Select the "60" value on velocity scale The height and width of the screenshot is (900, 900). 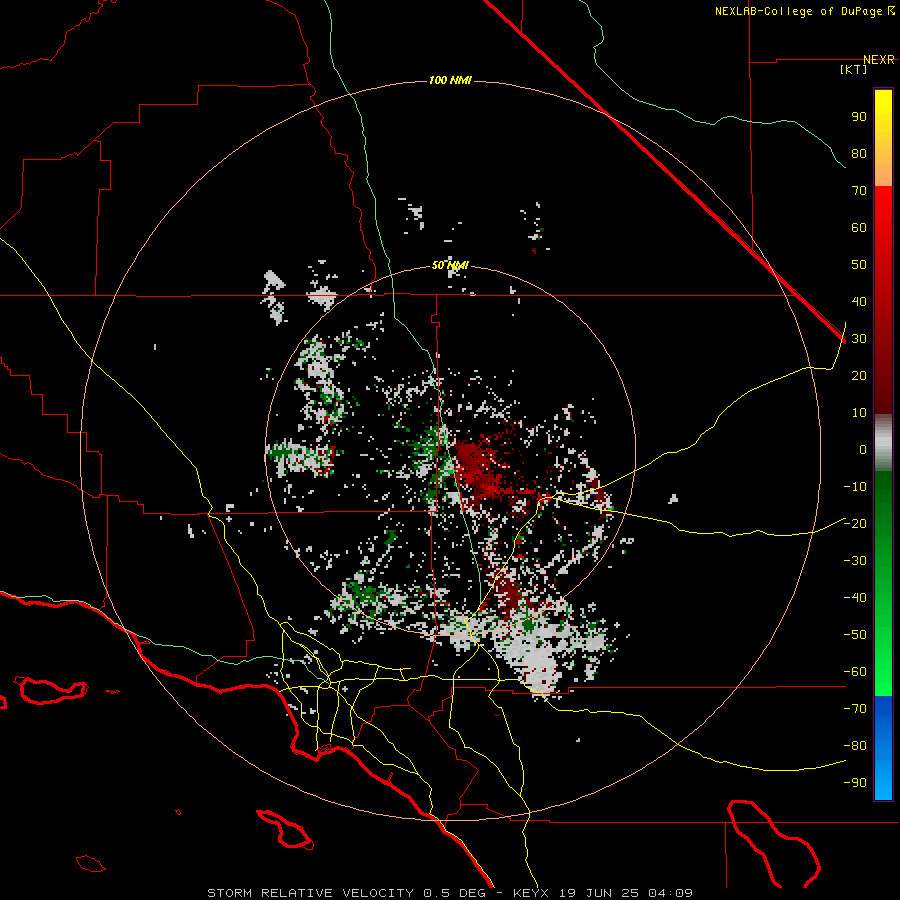[x=859, y=228]
